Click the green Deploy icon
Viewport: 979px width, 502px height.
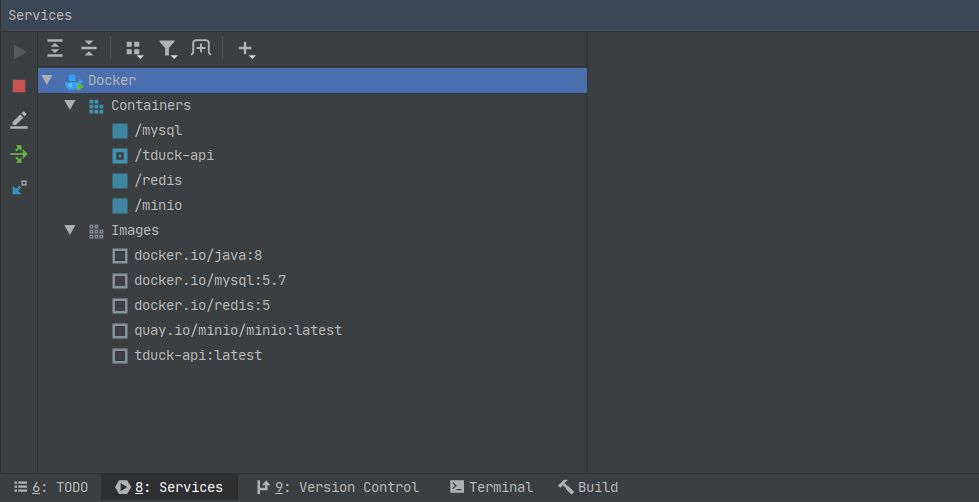(19, 154)
